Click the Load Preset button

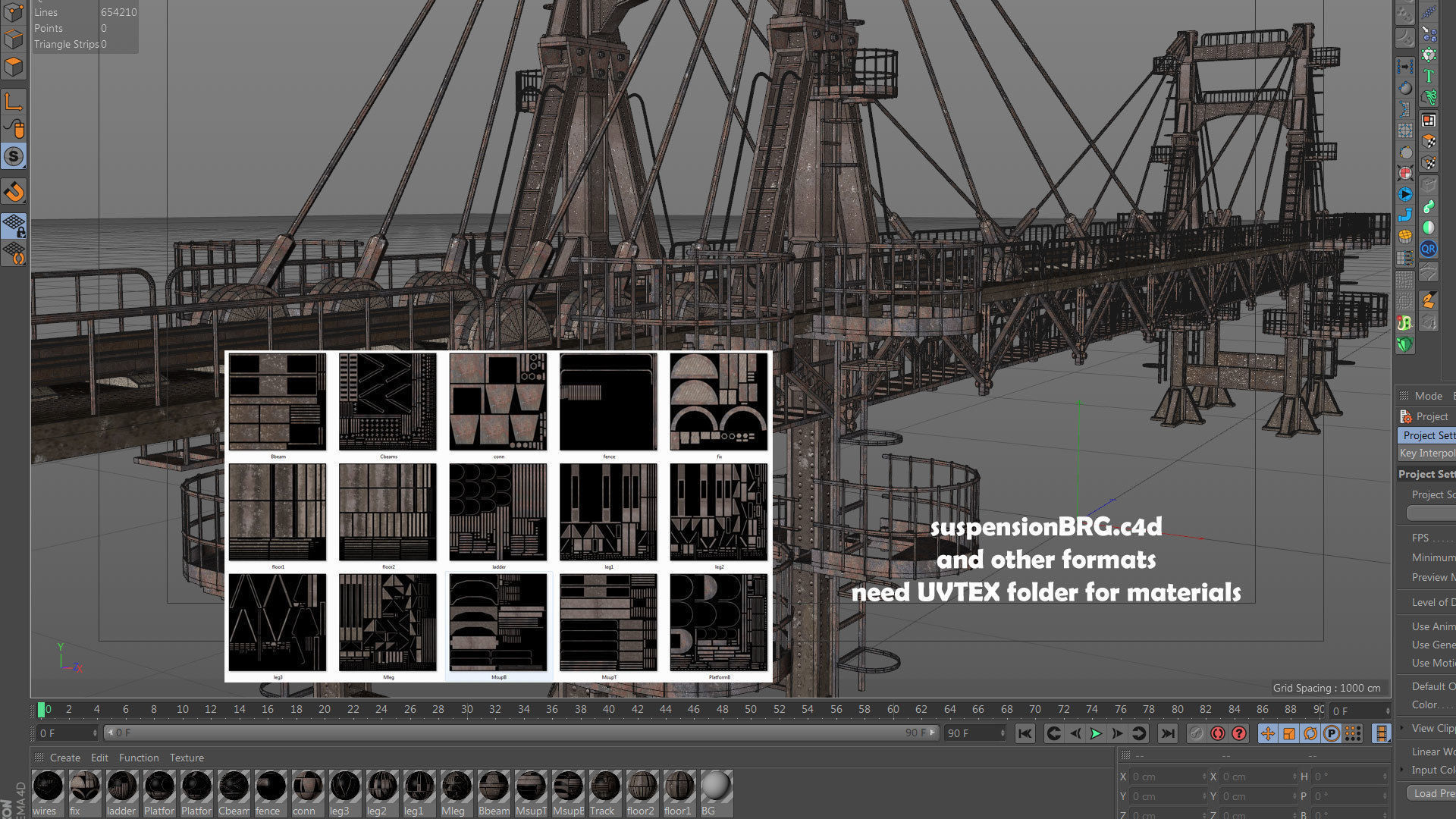pos(1432,793)
